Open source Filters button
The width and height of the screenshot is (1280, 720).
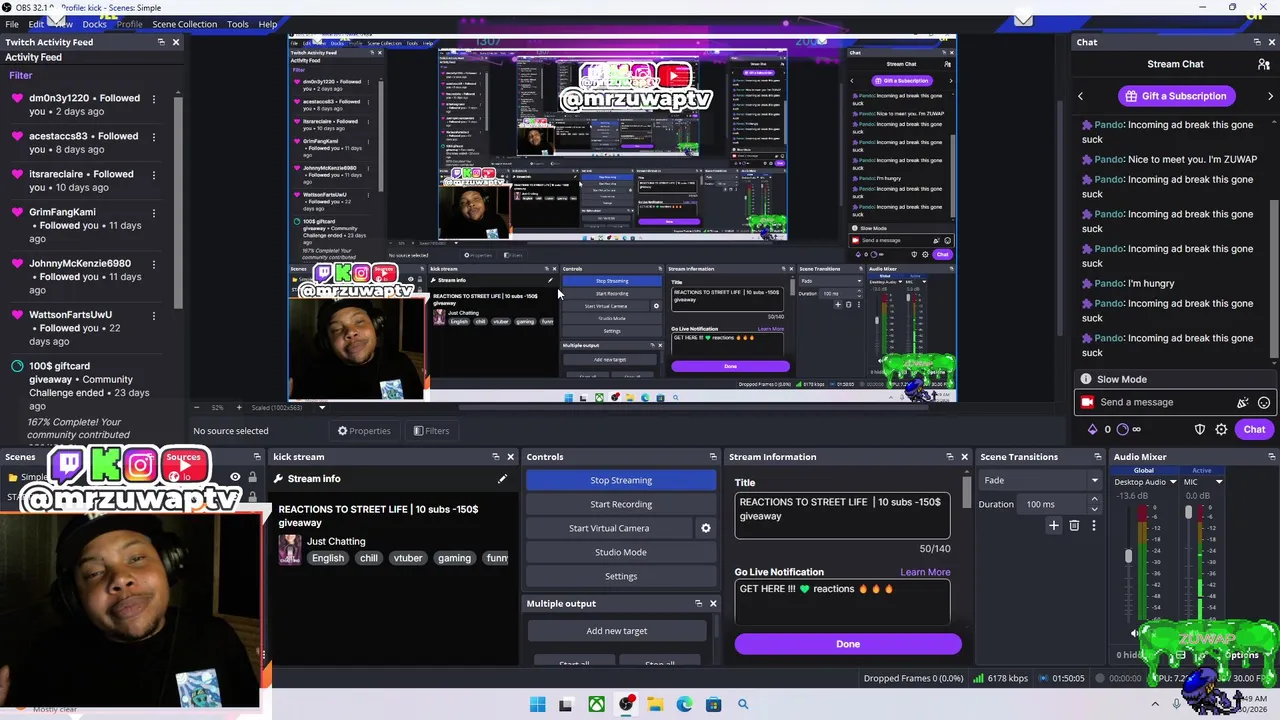tap(431, 431)
